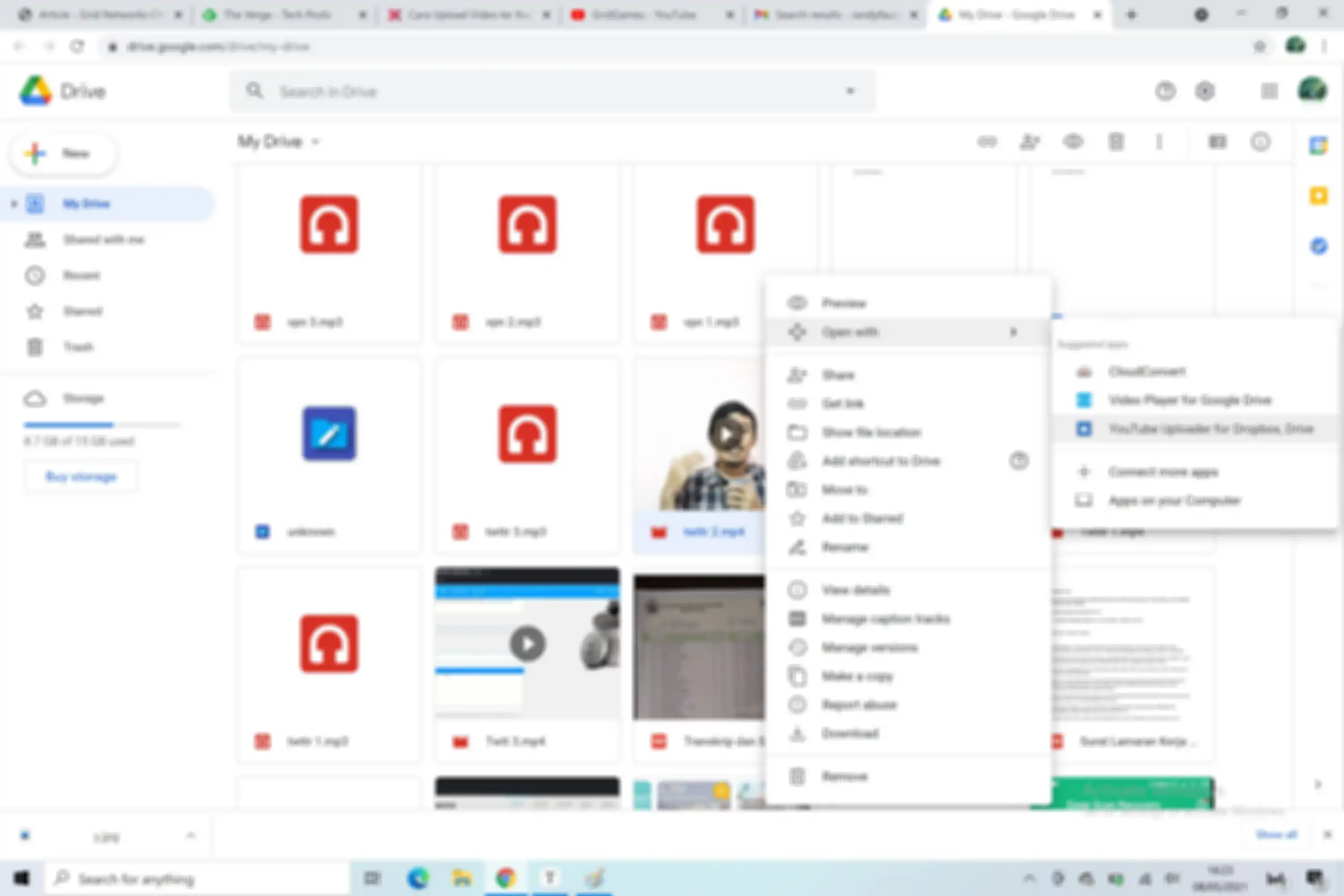Toggle the View details info icon
Image resolution: width=1344 pixels, height=896 pixels.
[x=1260, y=142]
